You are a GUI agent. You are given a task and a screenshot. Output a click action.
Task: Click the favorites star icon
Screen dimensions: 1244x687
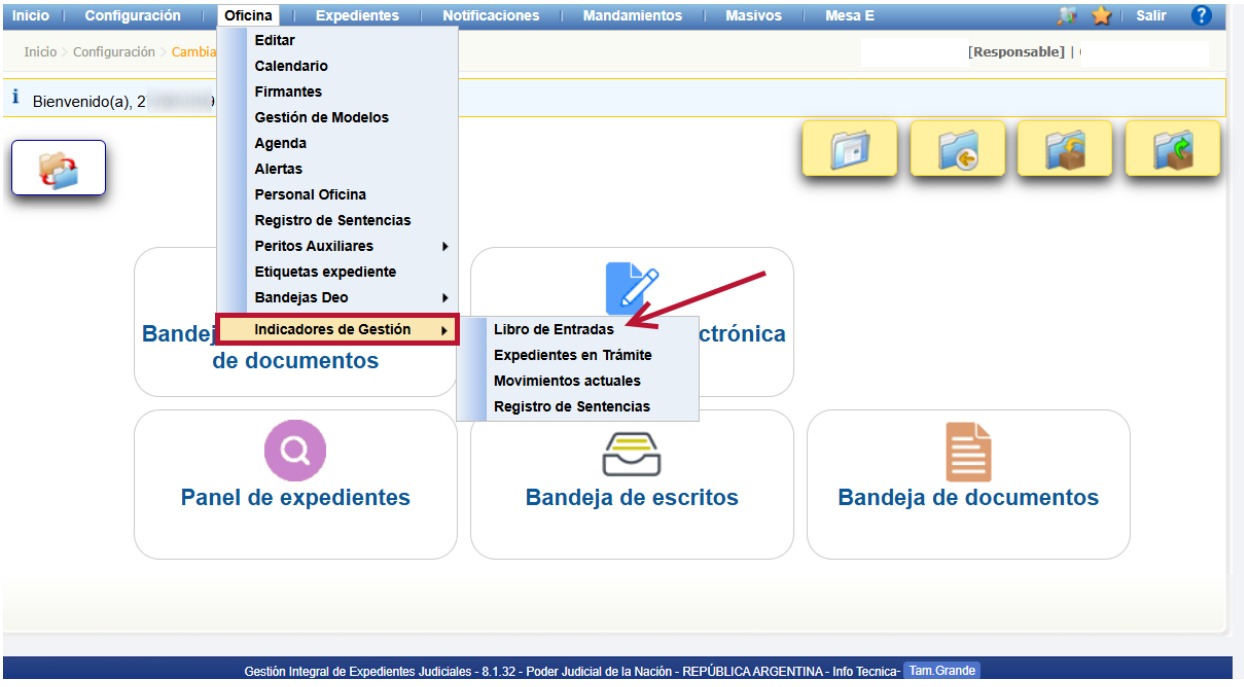pos(1101,15)
